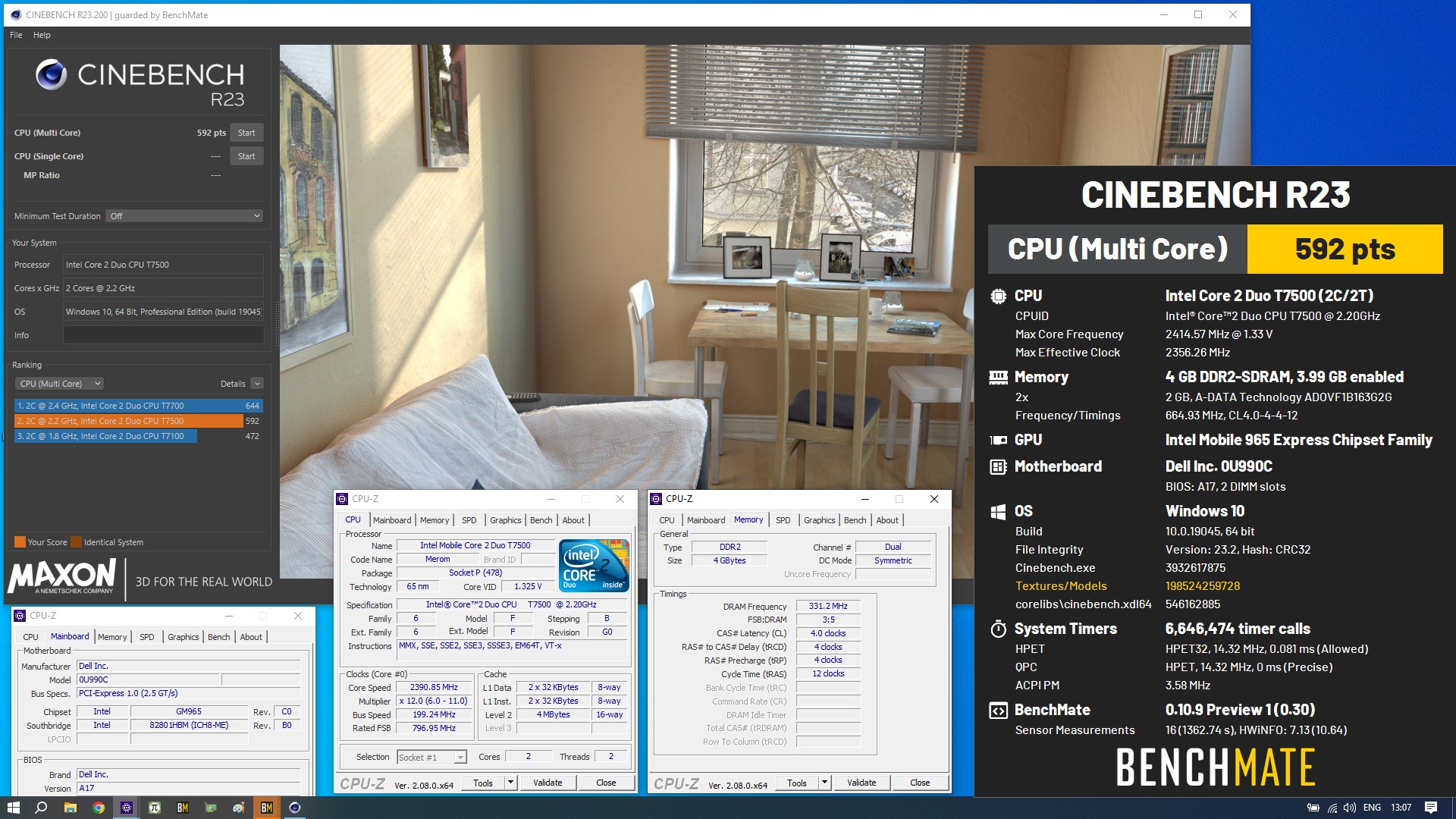Click Identical System brown legend swatch
The width and height of the screenshot is (1456, 819).
click(x=76, y=542)
